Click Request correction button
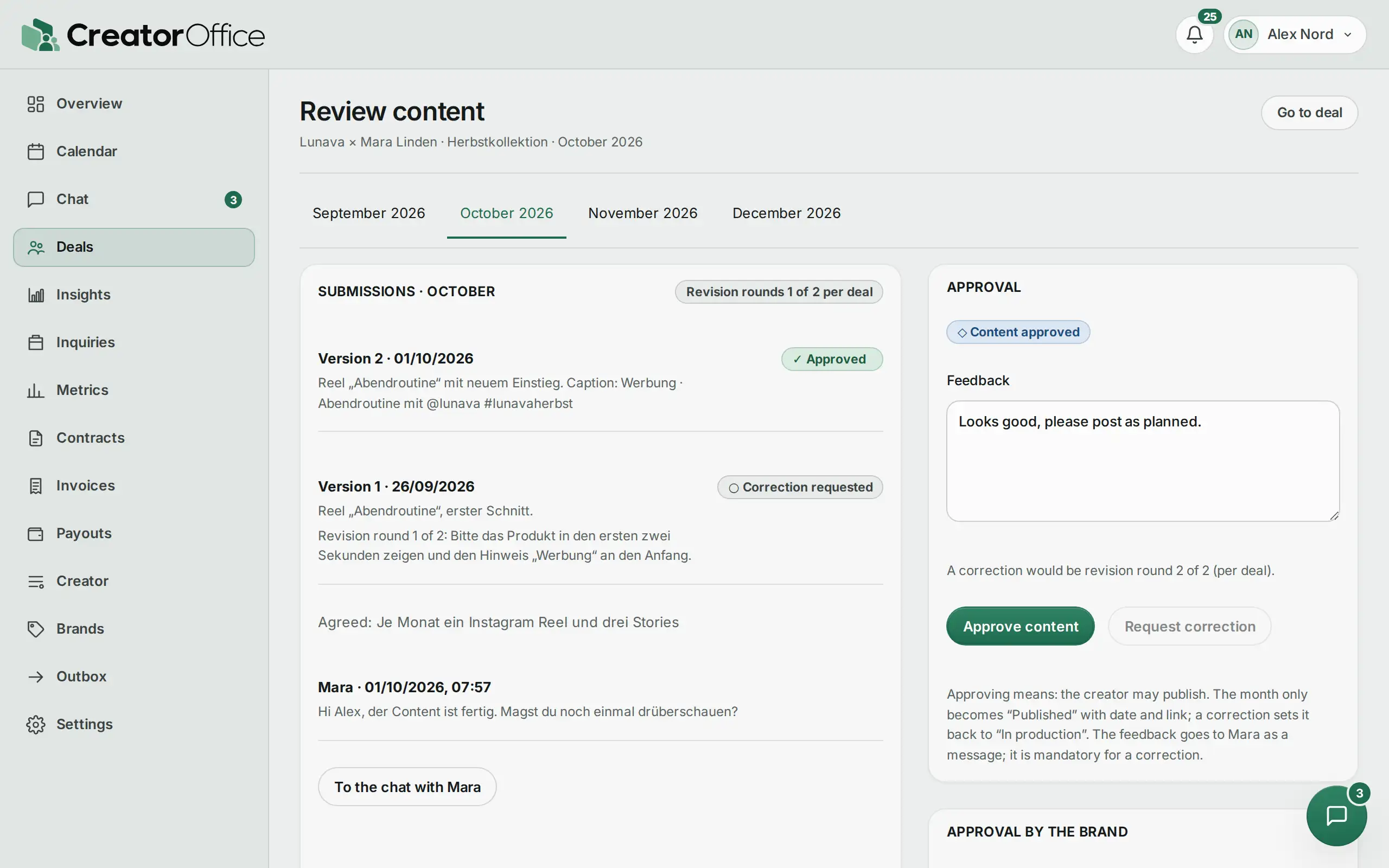 pyautogui.click(x=1189, y=626)
